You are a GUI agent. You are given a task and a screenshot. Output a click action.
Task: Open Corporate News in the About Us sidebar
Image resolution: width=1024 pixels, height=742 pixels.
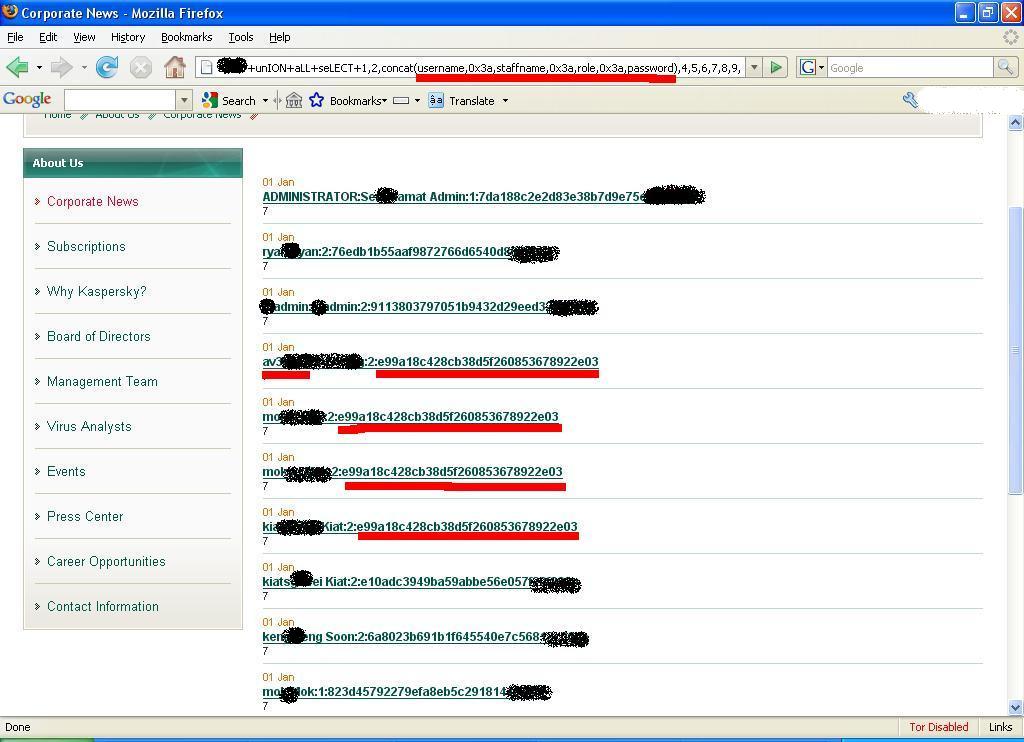coord(93,201)
